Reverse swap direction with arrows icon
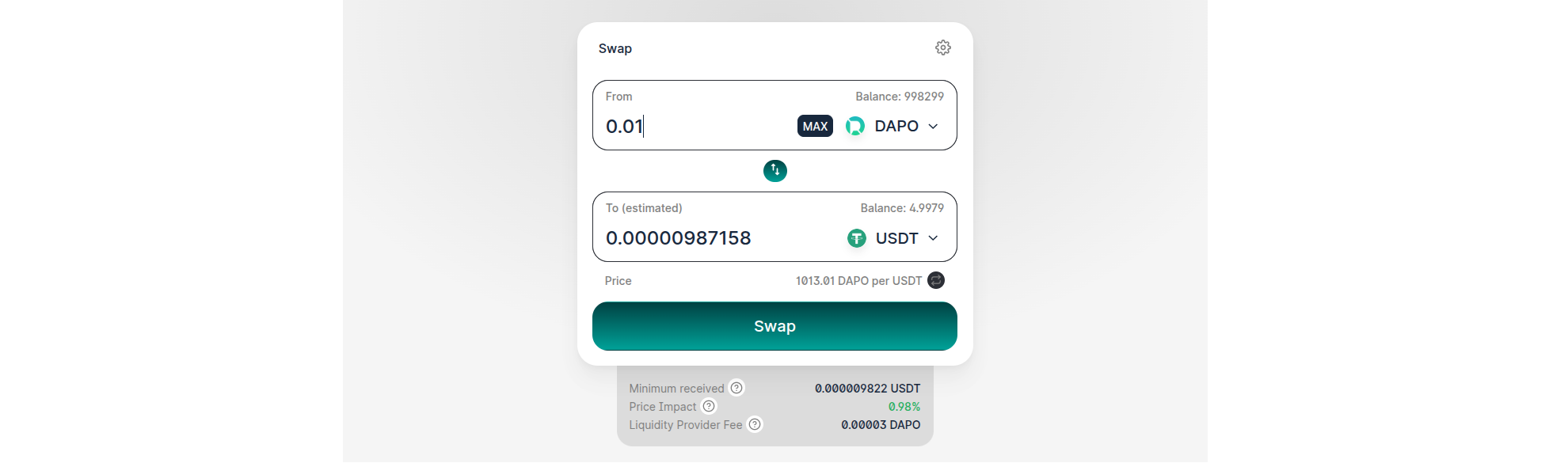Screen dimensions: 1568x463 pyautogui.click(x=774, y=170)
